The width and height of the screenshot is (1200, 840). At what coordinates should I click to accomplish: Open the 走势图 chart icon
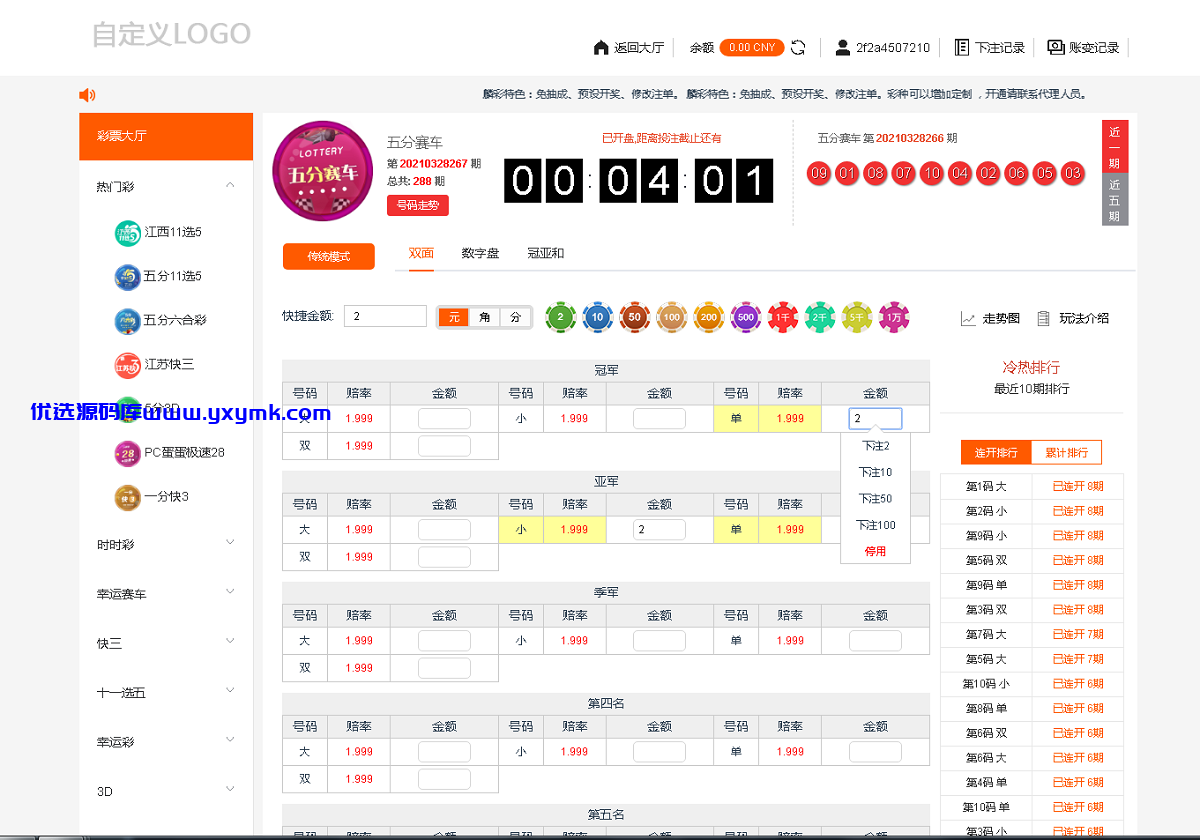coord(968,319)
